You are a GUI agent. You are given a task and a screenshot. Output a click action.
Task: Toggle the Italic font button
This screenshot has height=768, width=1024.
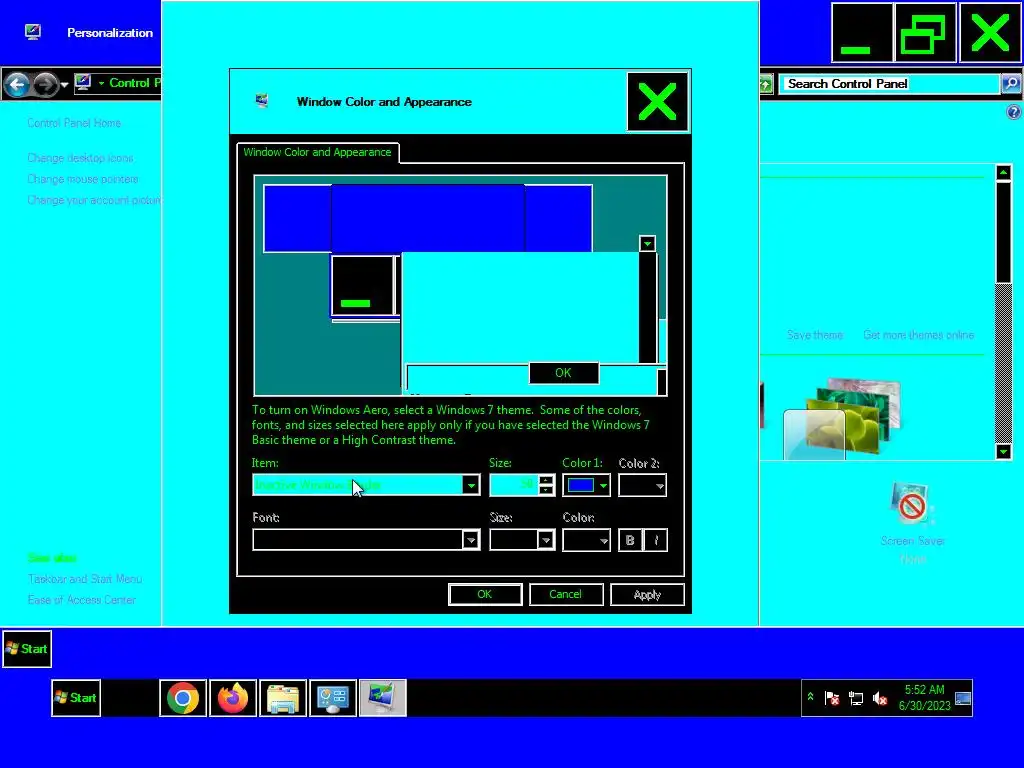point(656,540)
